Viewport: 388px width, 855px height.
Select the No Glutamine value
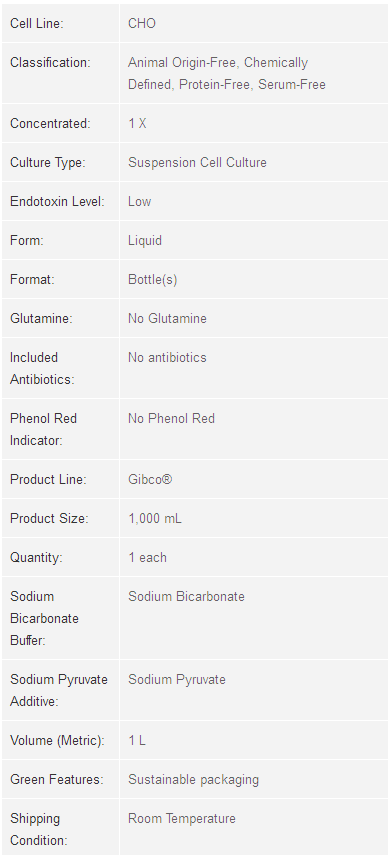[x=167, y=318]
